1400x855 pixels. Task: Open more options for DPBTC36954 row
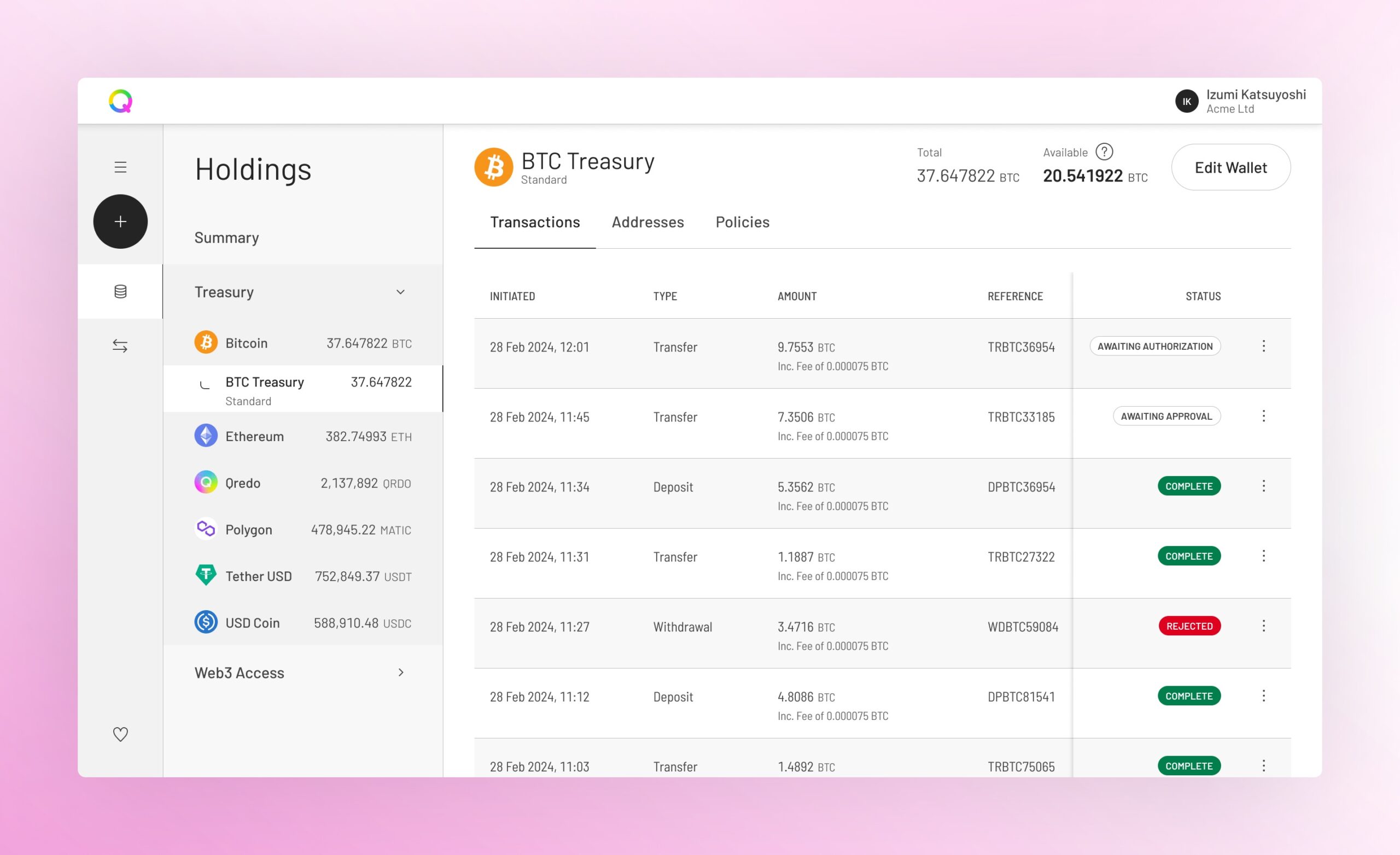point(1264,486)
